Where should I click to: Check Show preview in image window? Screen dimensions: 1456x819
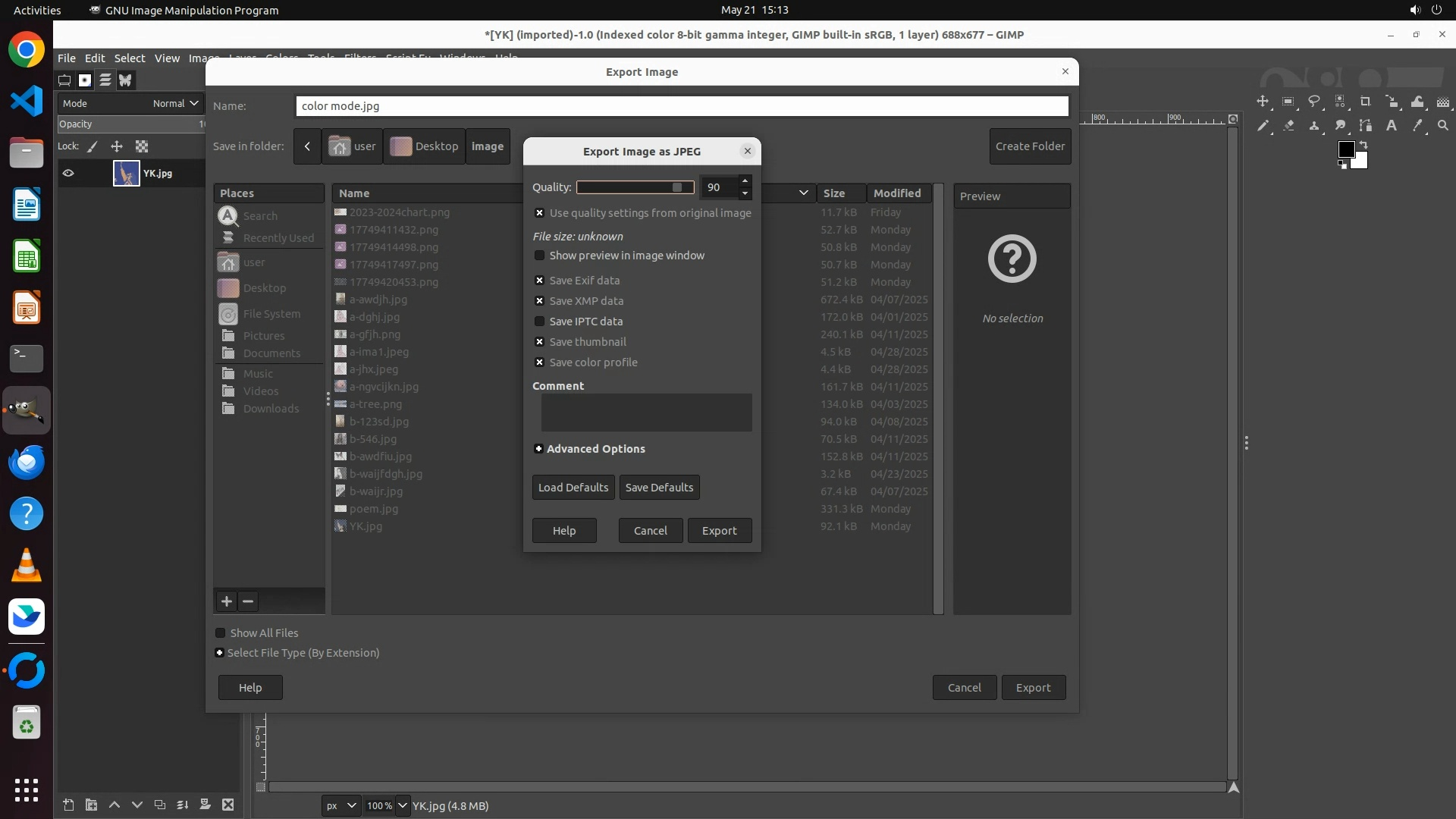click(540, 256)
